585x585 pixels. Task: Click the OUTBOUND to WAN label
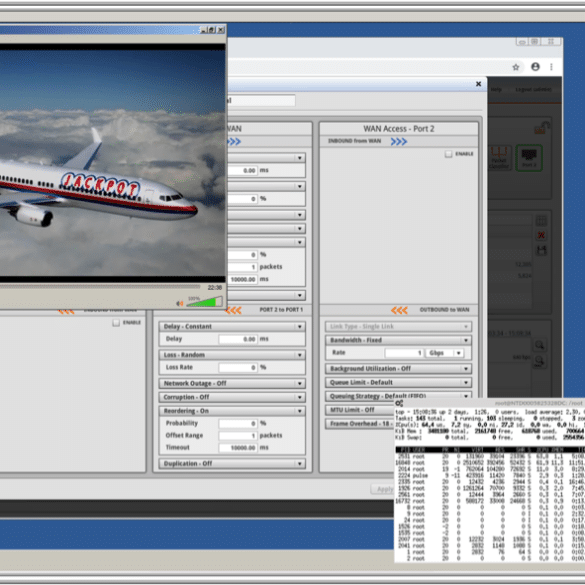coord(444,310)
